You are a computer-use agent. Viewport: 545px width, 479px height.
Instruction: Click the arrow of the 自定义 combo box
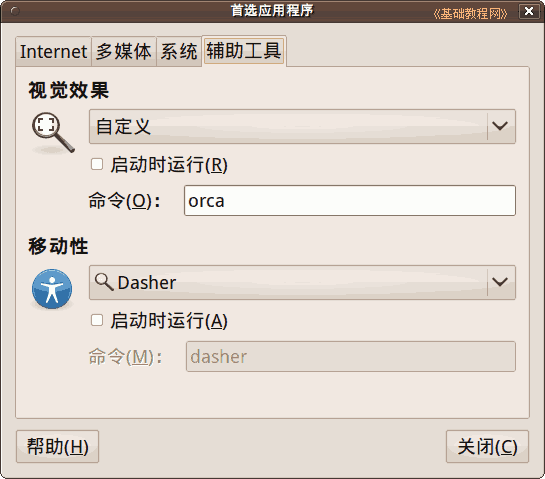501,126
